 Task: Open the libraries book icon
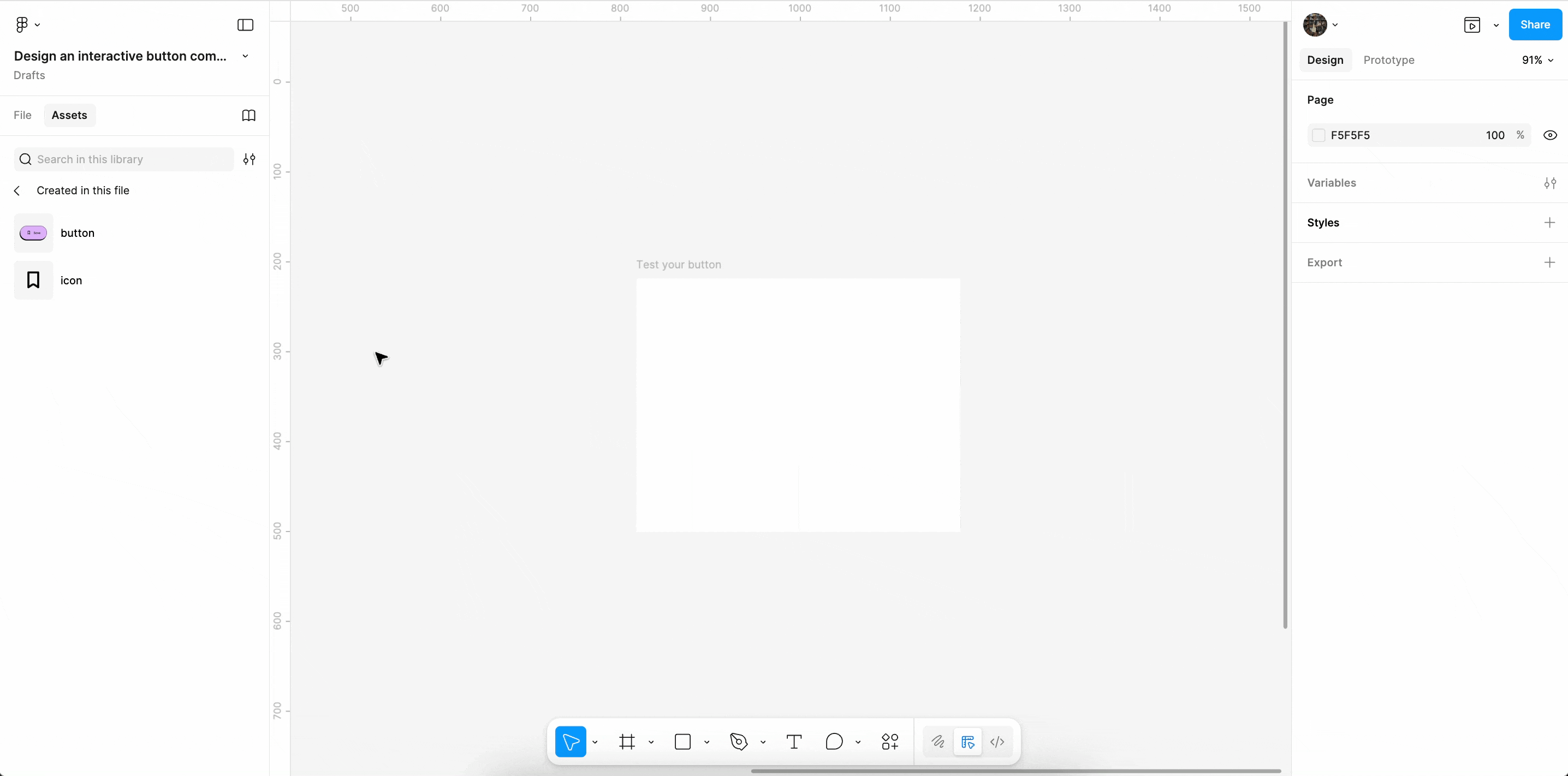tap(248, 116)
